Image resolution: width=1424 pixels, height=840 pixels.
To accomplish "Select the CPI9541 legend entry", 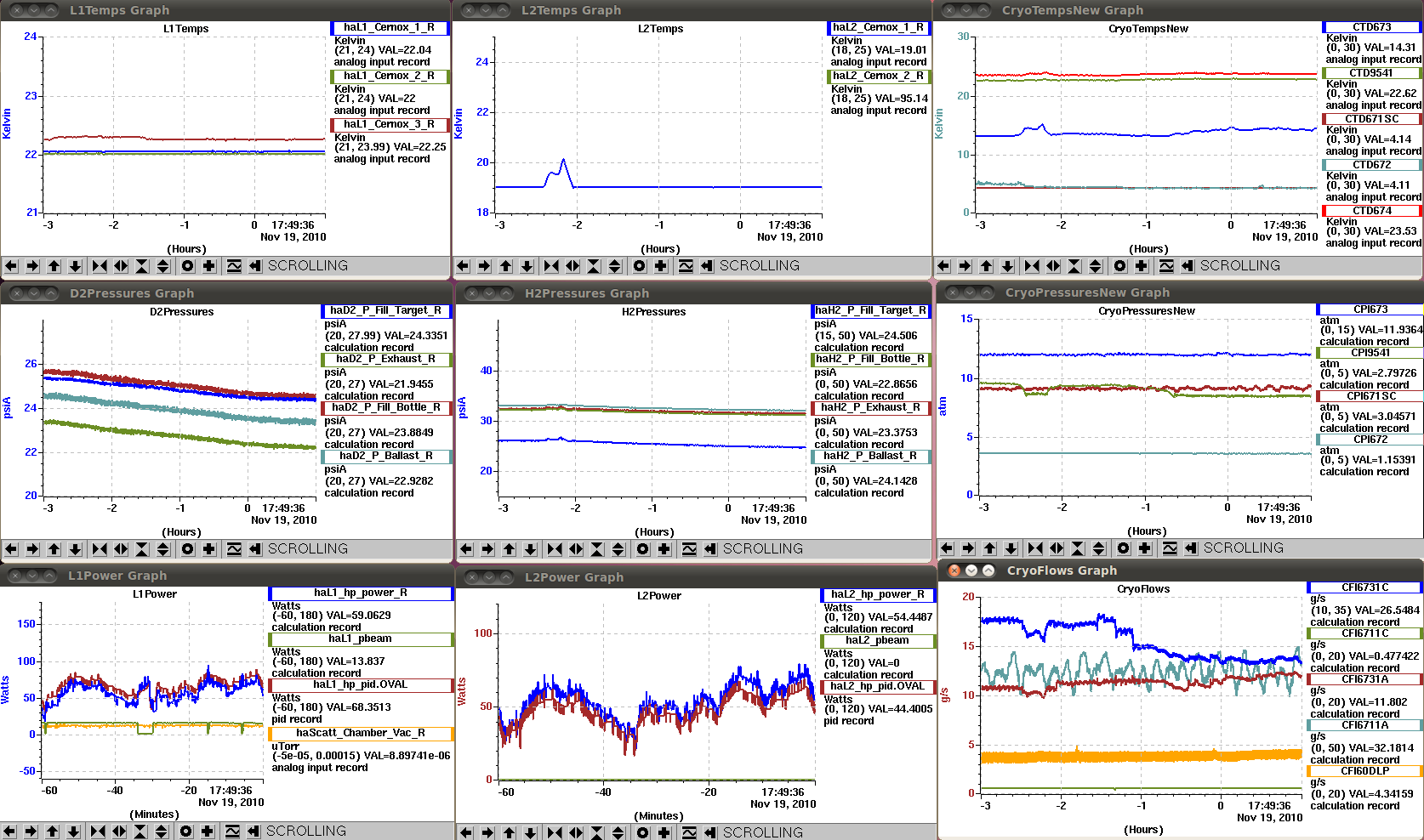I will coord(1370,353).
